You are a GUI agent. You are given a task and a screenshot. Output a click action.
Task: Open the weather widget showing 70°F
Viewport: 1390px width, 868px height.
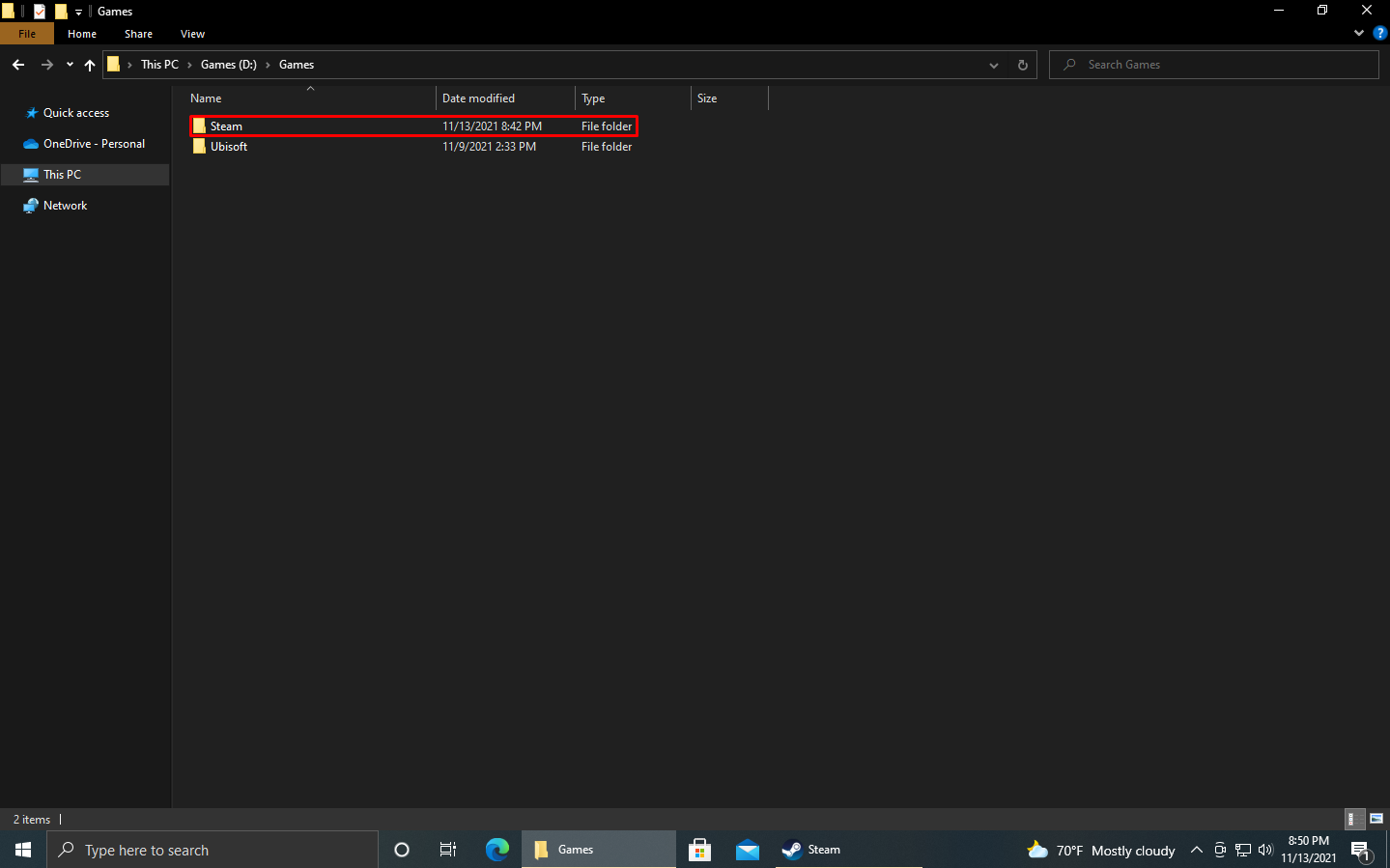click(x=1101, y=850)
